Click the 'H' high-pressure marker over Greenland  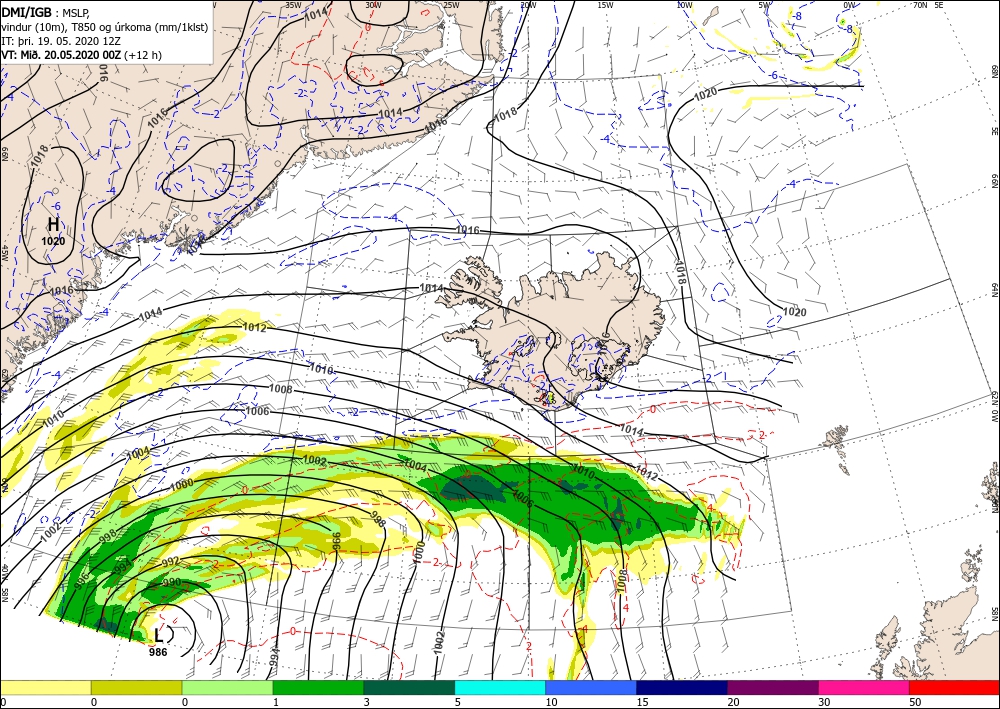(54, 224)
